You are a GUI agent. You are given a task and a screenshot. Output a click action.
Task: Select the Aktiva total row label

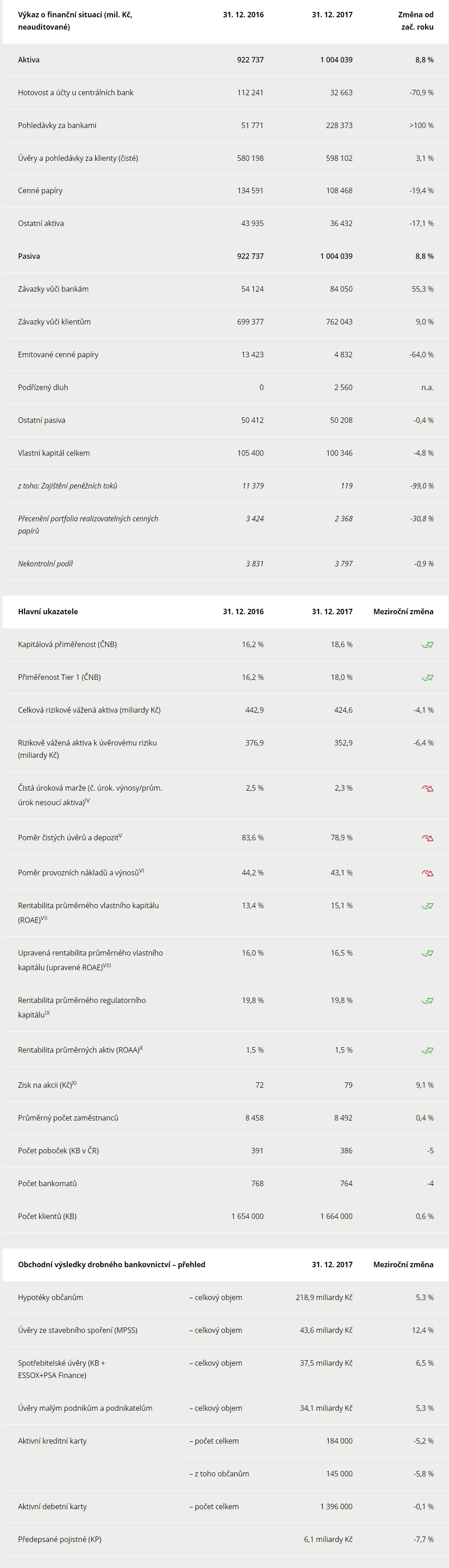pos(29,60)
